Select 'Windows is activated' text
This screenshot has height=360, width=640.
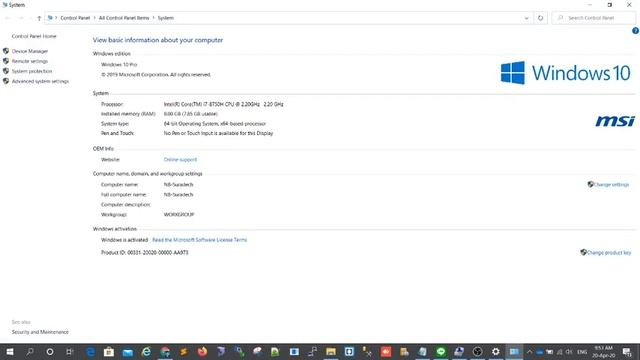click(124, 240)
